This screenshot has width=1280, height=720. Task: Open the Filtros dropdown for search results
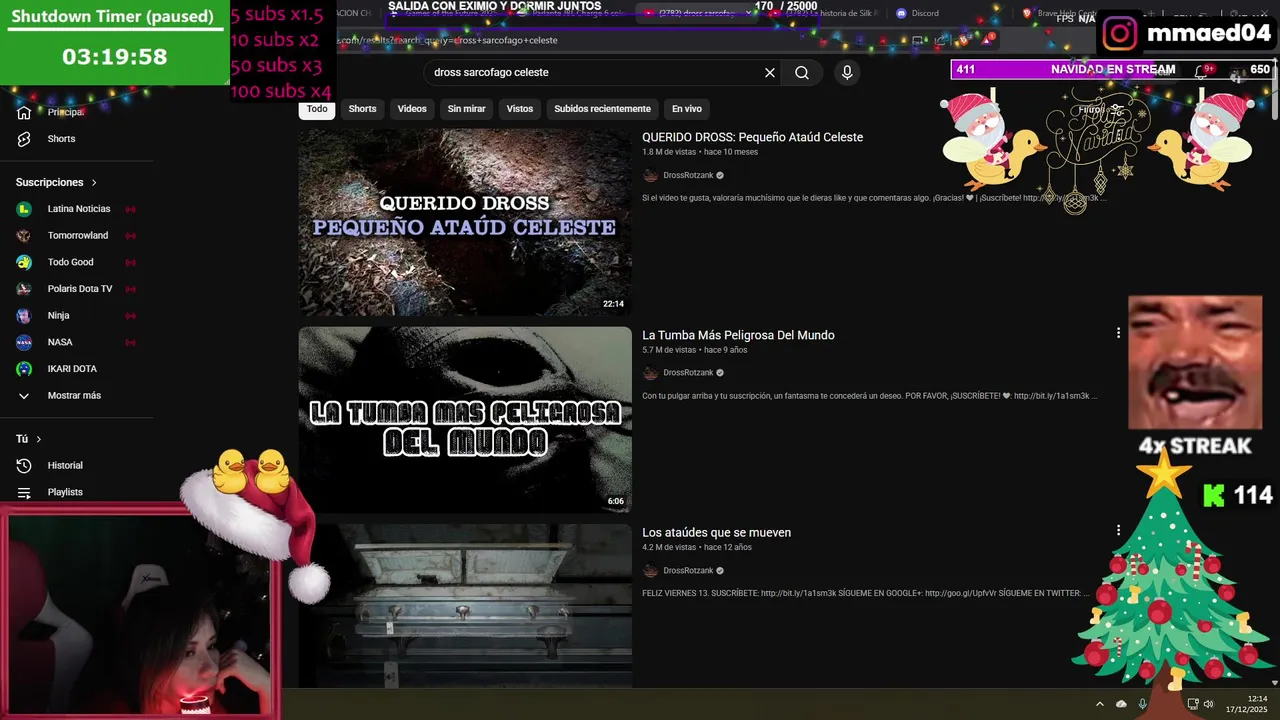1099,109
